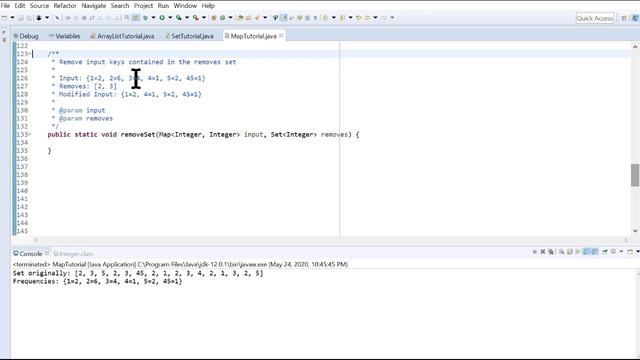Expand the New Java Class dropdown arrow

pyautogui.click(x=230, y=18)
